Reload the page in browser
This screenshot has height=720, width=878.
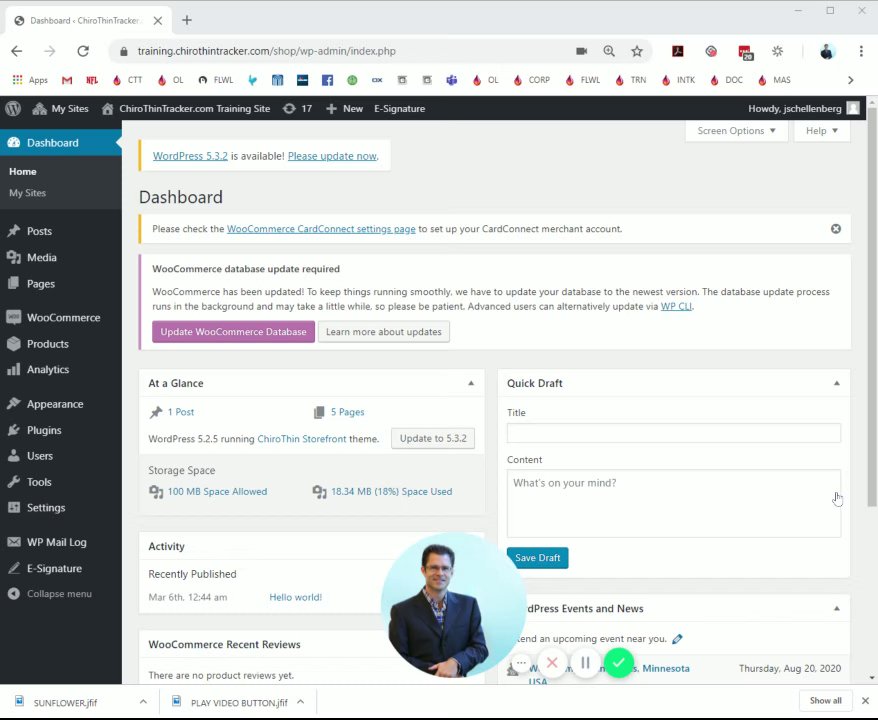pos(83,51)
